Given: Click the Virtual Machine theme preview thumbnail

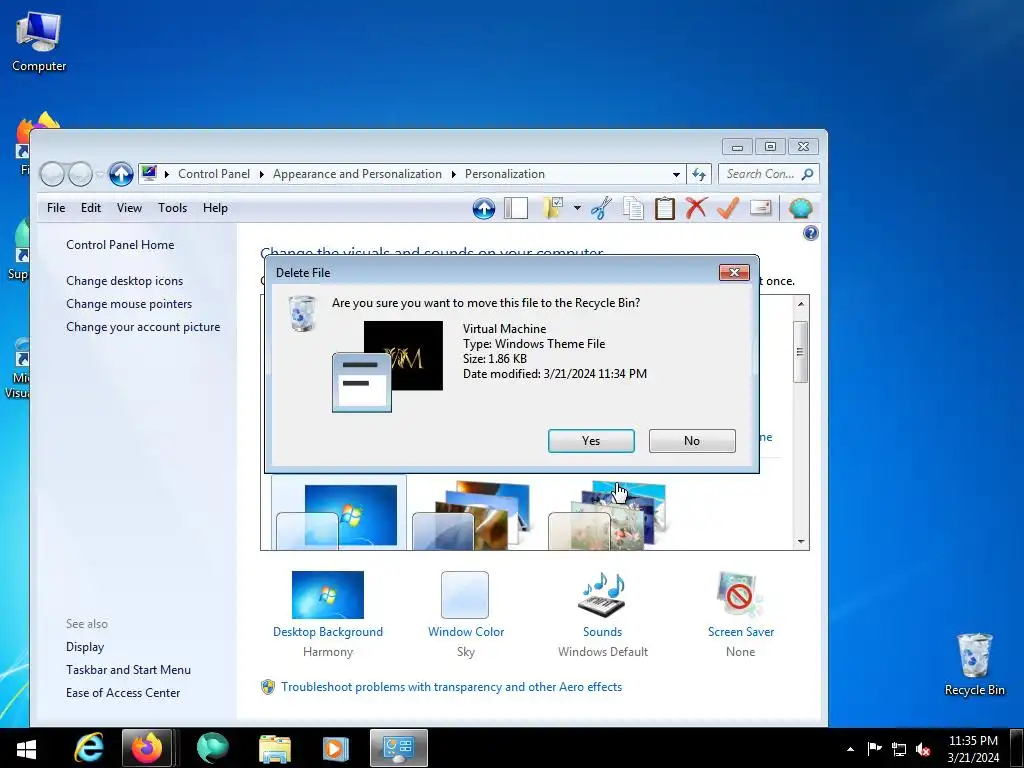Looking at the screenshot, I should tap(387, 366).
